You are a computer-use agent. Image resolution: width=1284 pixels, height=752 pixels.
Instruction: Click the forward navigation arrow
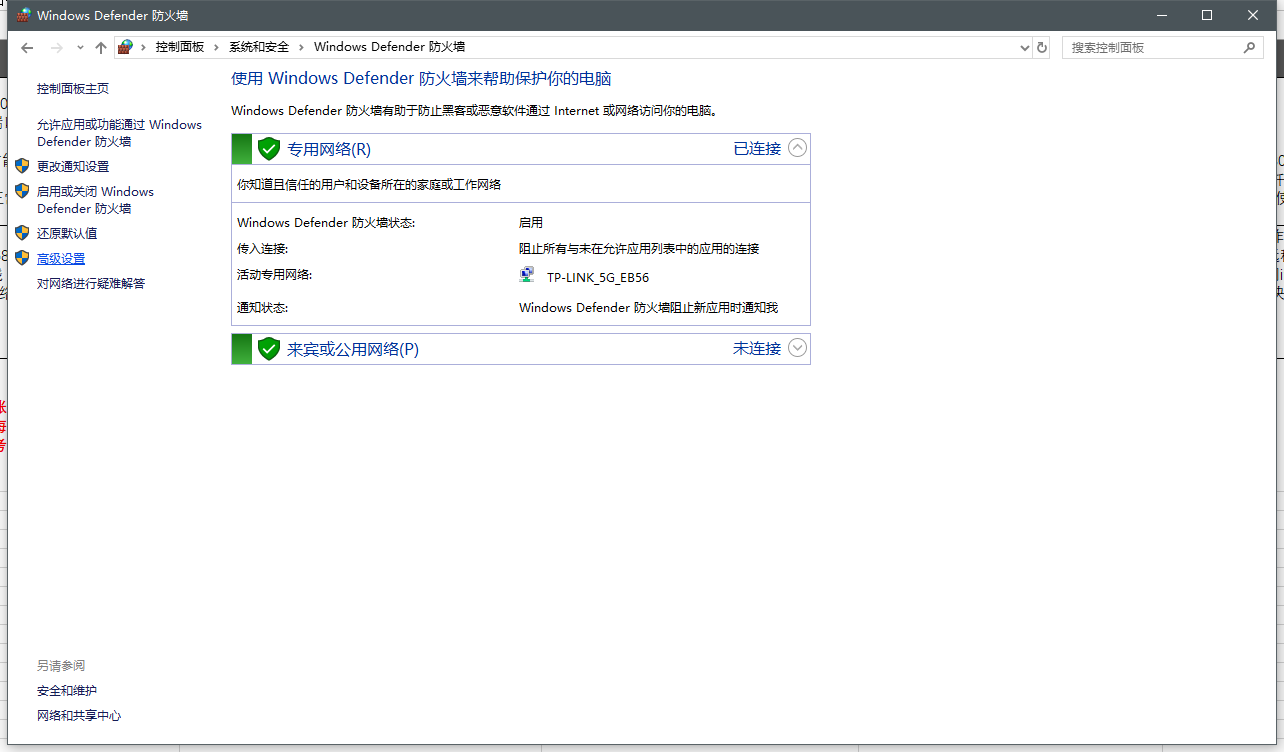click(56, 47)
